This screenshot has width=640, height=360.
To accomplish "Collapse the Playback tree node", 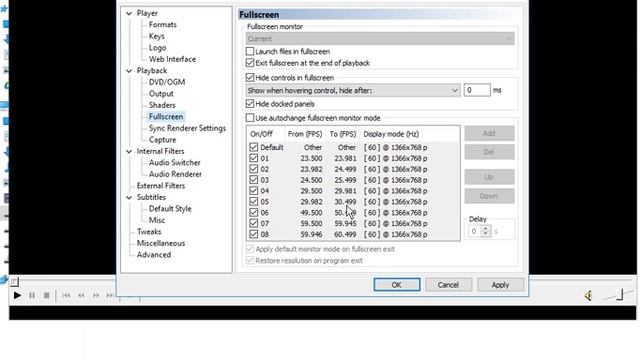I will (129, 71).
